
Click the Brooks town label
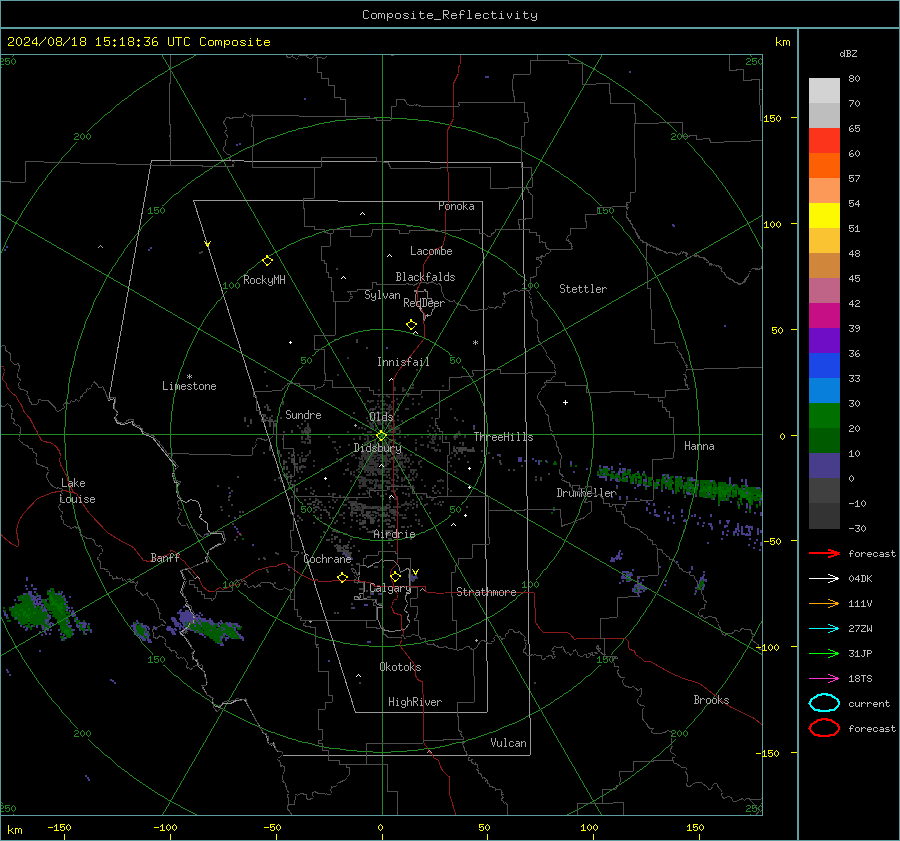(x=711, y=700)
